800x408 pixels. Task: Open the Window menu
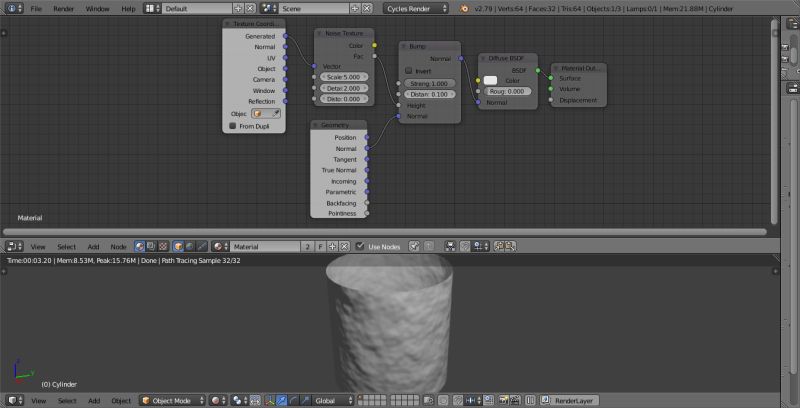(x=97, y=9)
